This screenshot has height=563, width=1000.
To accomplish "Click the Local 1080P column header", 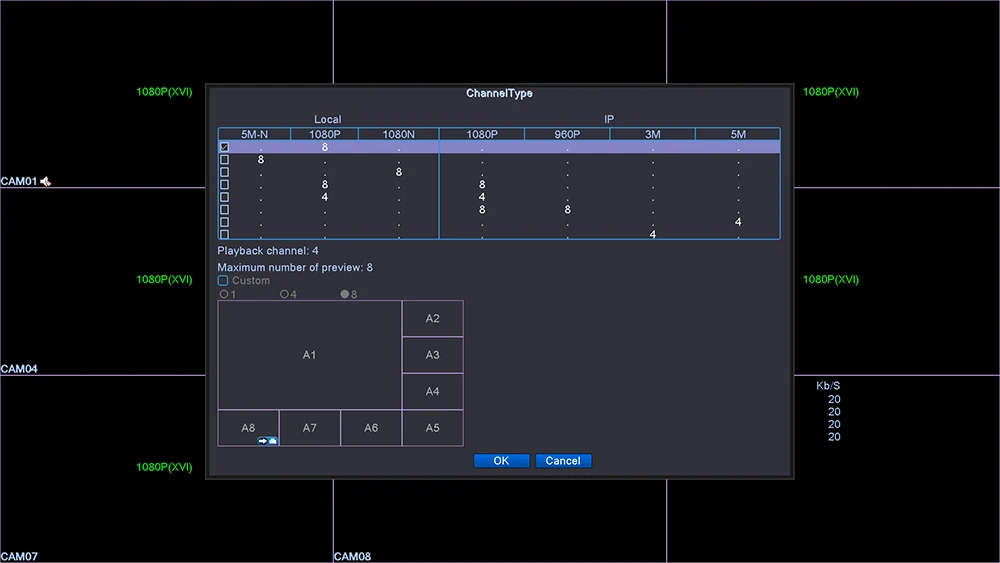I will [x=325, y=135].
